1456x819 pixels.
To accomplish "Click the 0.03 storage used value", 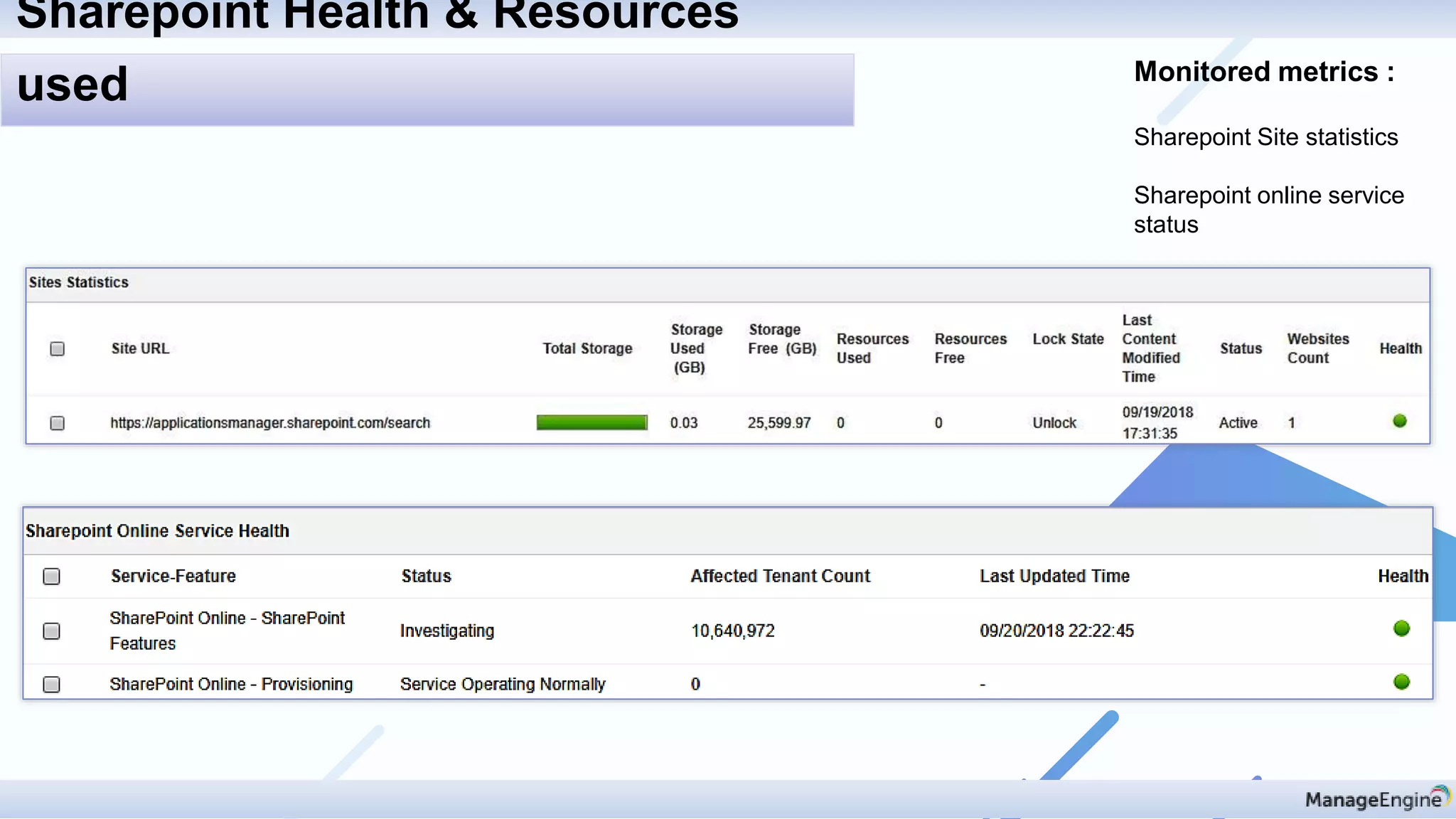I will [x=684, y=423].
